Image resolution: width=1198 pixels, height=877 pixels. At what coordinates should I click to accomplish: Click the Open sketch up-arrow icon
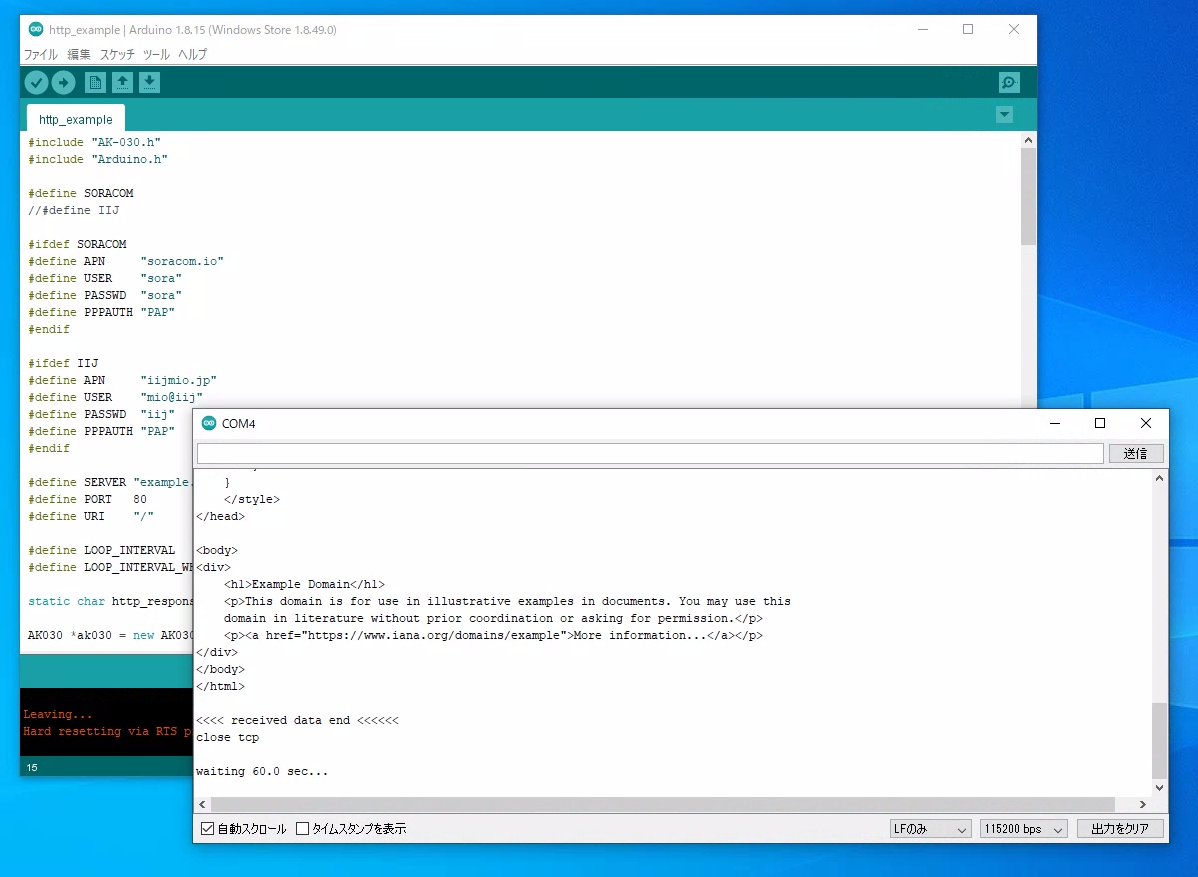click(x=122, y=83)
